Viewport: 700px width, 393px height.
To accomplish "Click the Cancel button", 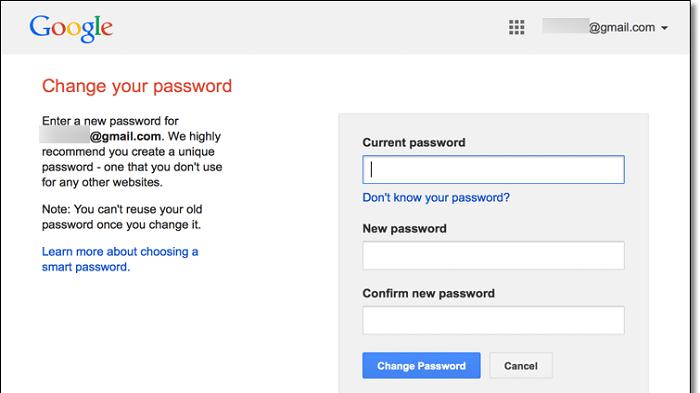I will 521,366.
